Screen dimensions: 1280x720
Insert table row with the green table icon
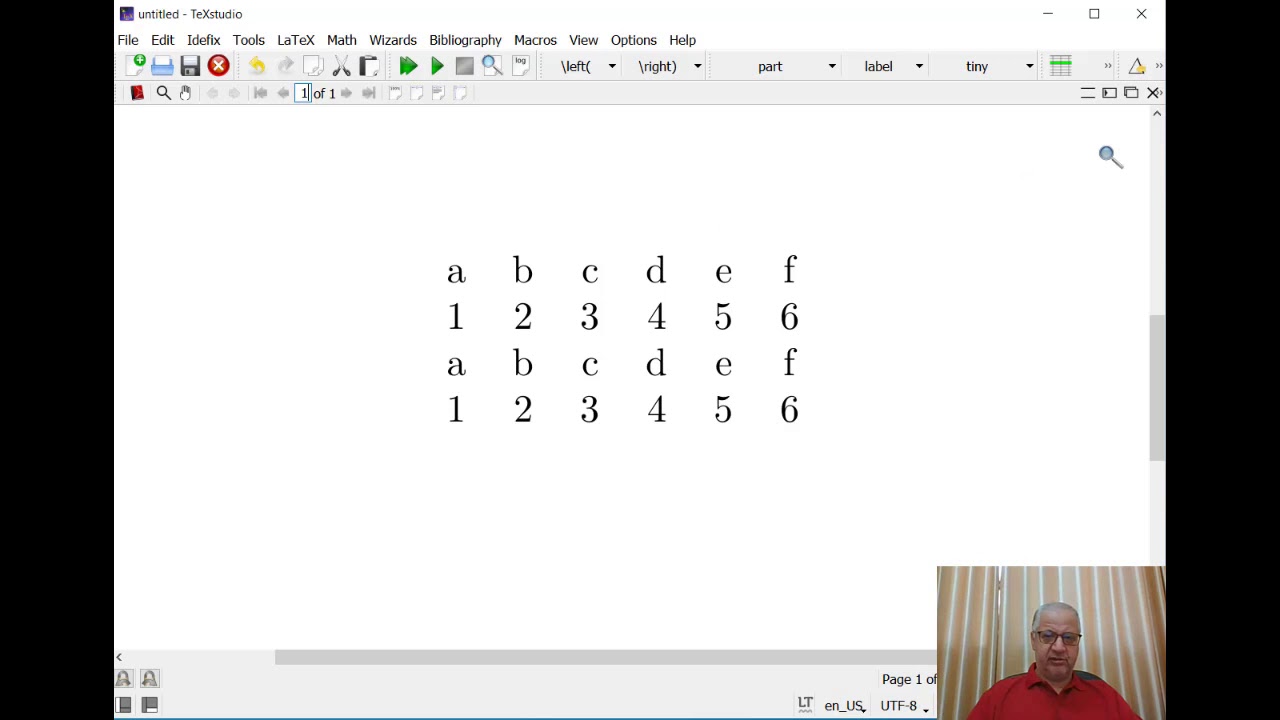click(x=1061, y=66)
